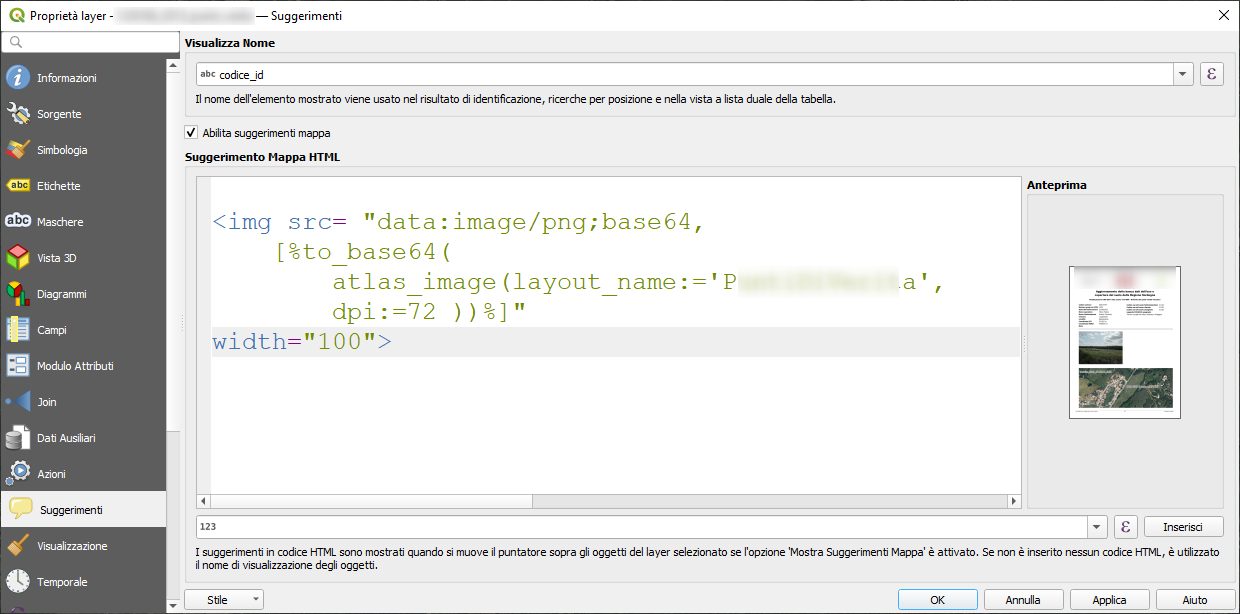Open expression editor next to Inserisci
Screen dimensions: 1240x614
[x=1125, y=527]
